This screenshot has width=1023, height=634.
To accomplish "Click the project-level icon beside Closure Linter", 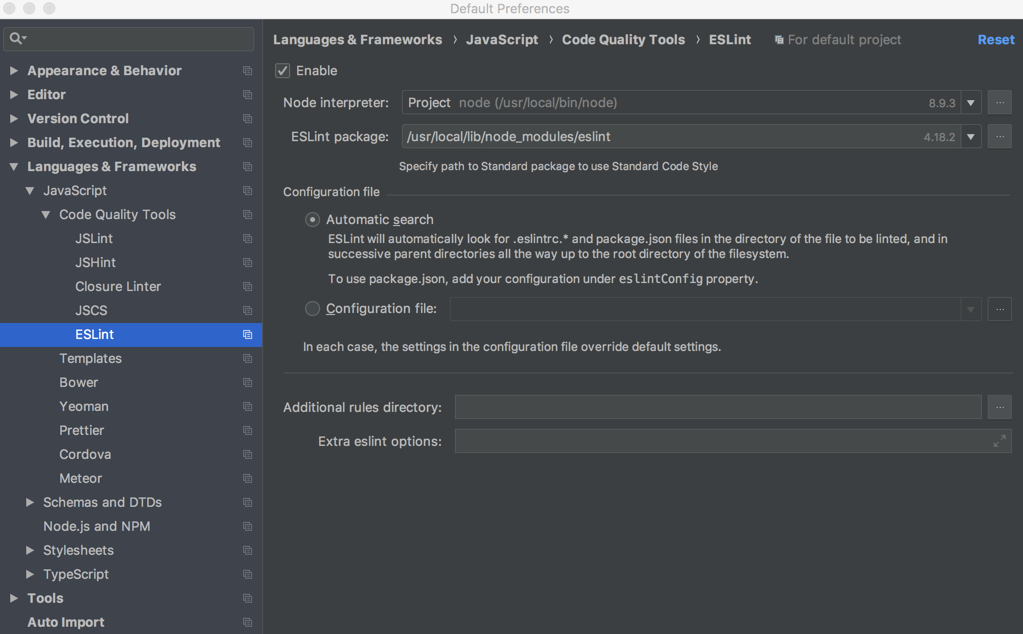I will (x=247, y=286).
